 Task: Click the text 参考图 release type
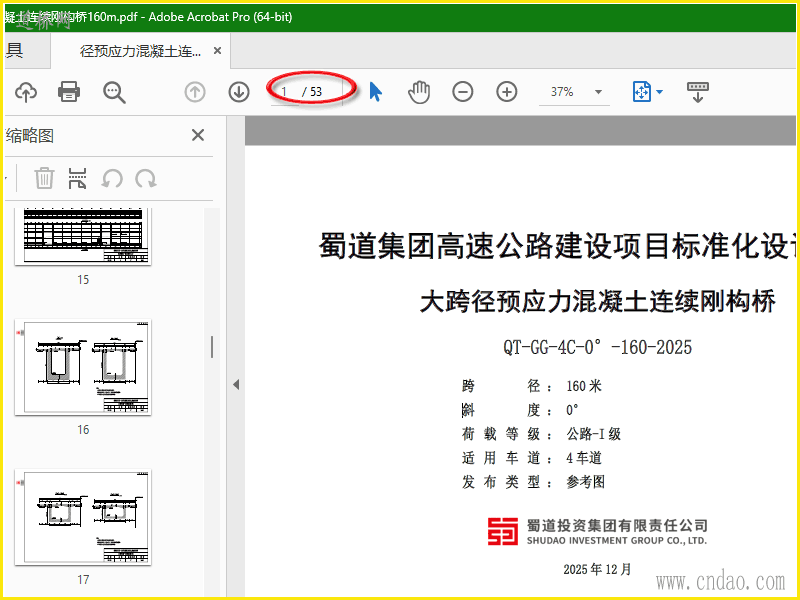pyautogui.click(x=586, y=482)
